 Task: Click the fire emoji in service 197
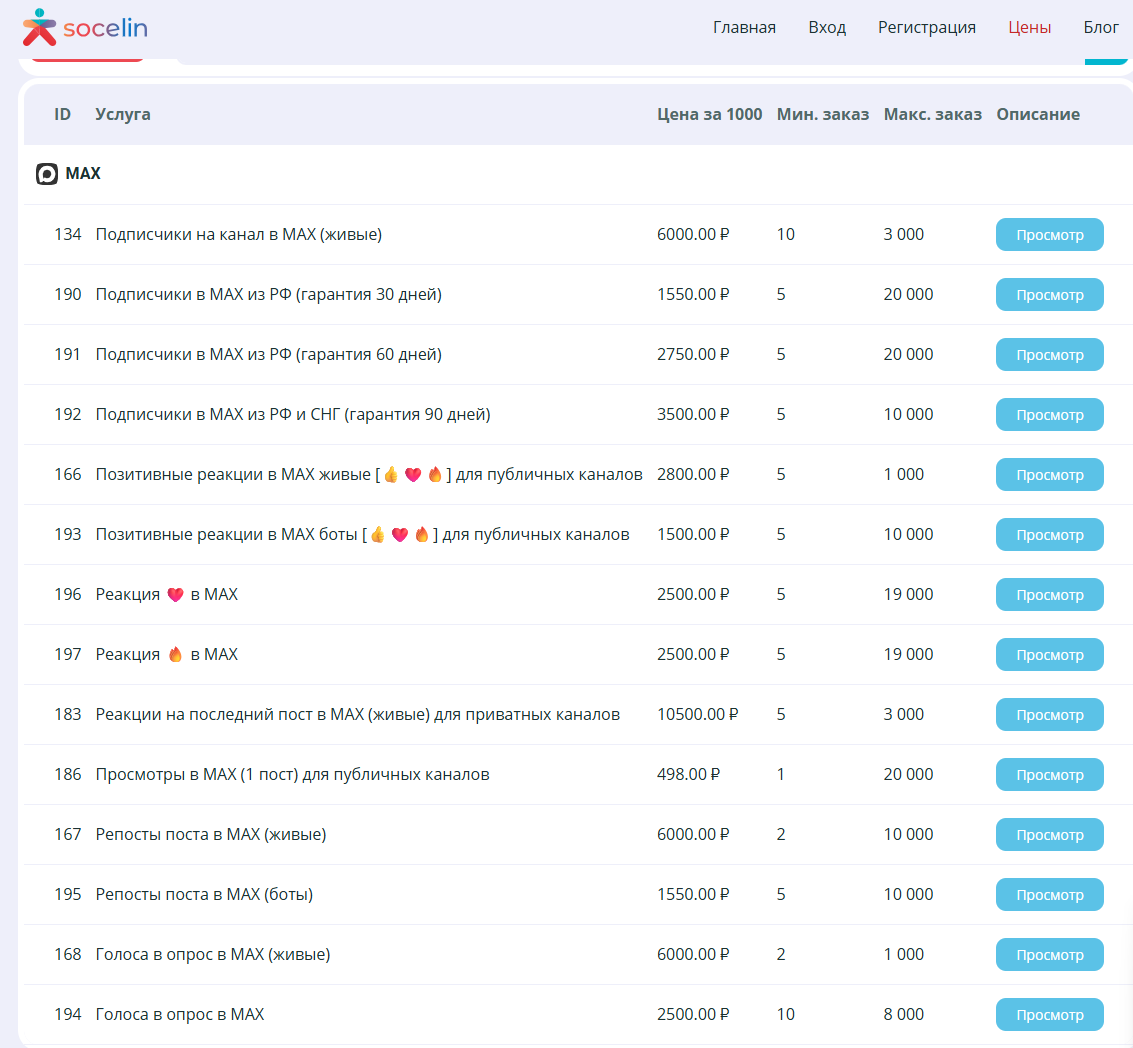click(176, 655)
